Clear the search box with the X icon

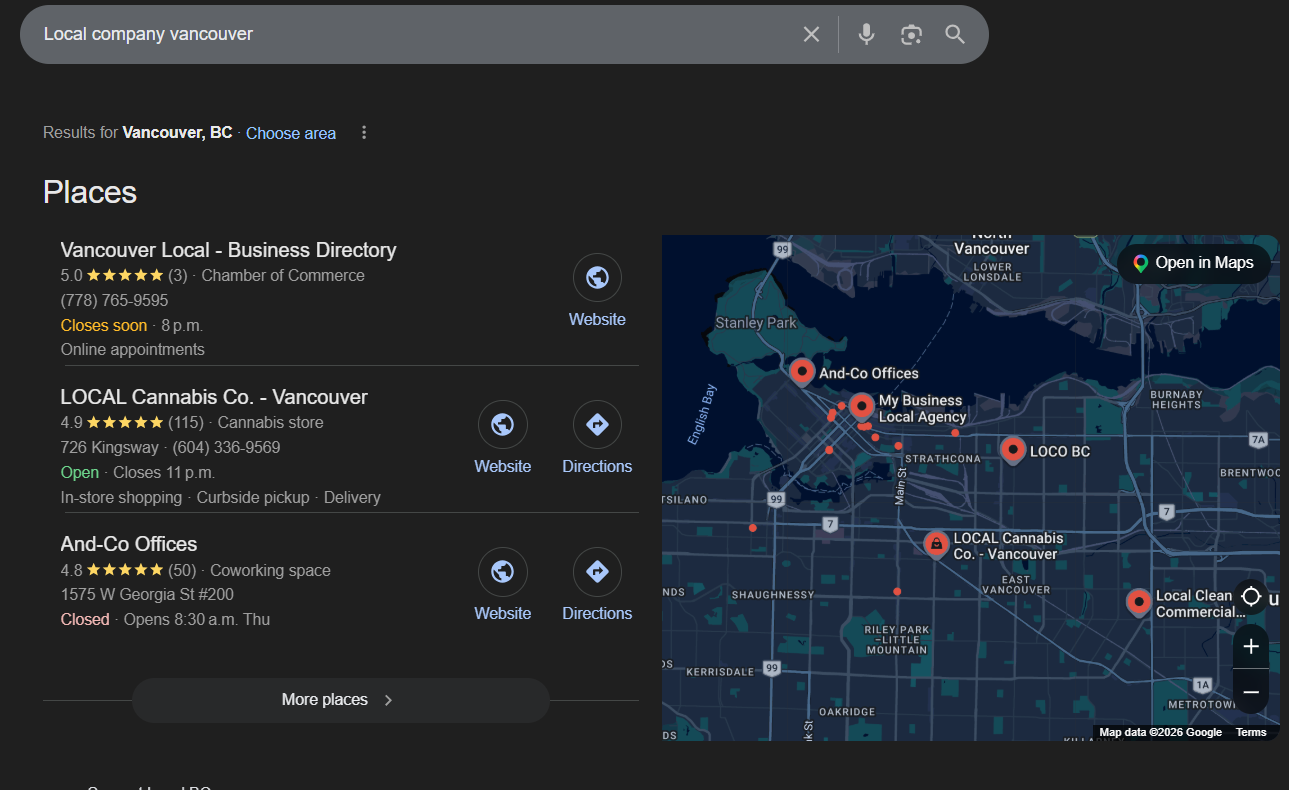coord(811,35)
